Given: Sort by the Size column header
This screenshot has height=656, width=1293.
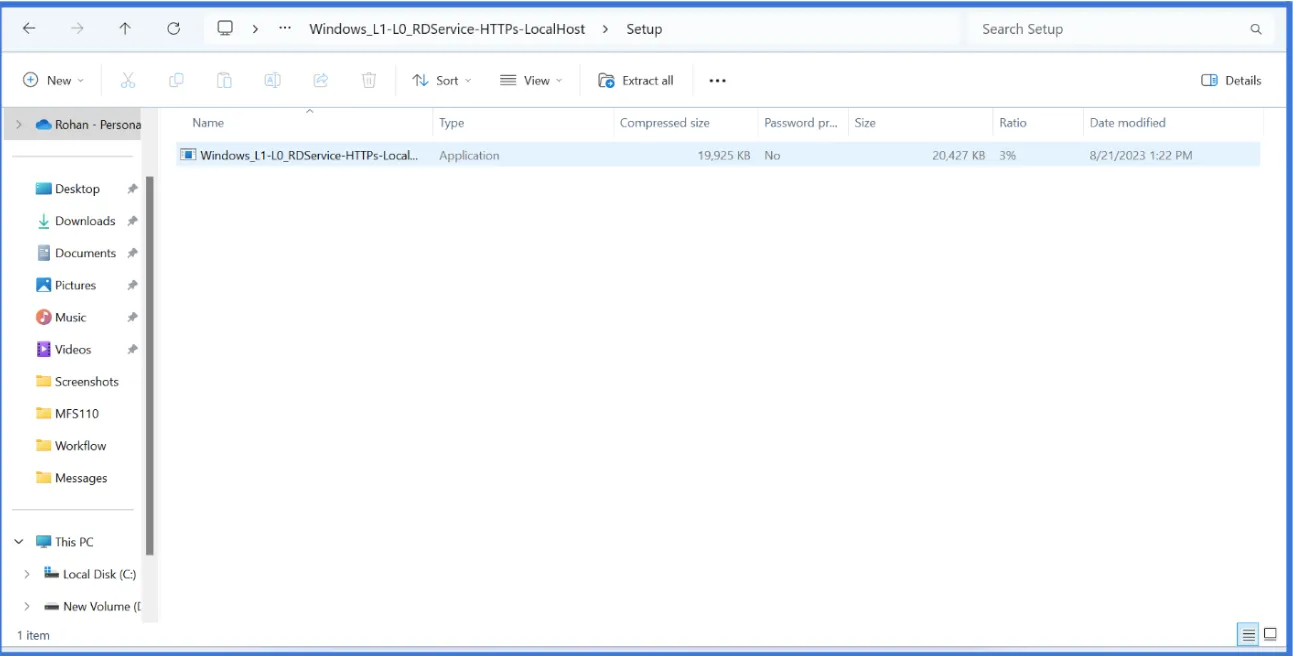Looking at the screenshot, I should [865, 122].
